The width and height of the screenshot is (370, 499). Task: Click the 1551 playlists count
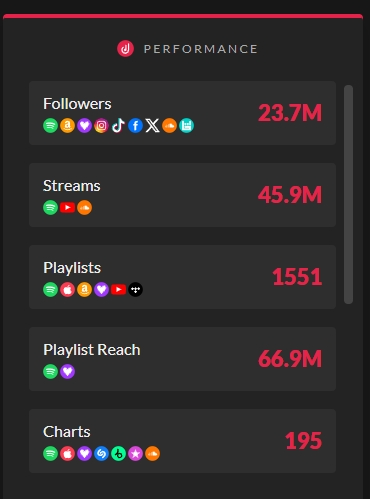pos(297,277)
